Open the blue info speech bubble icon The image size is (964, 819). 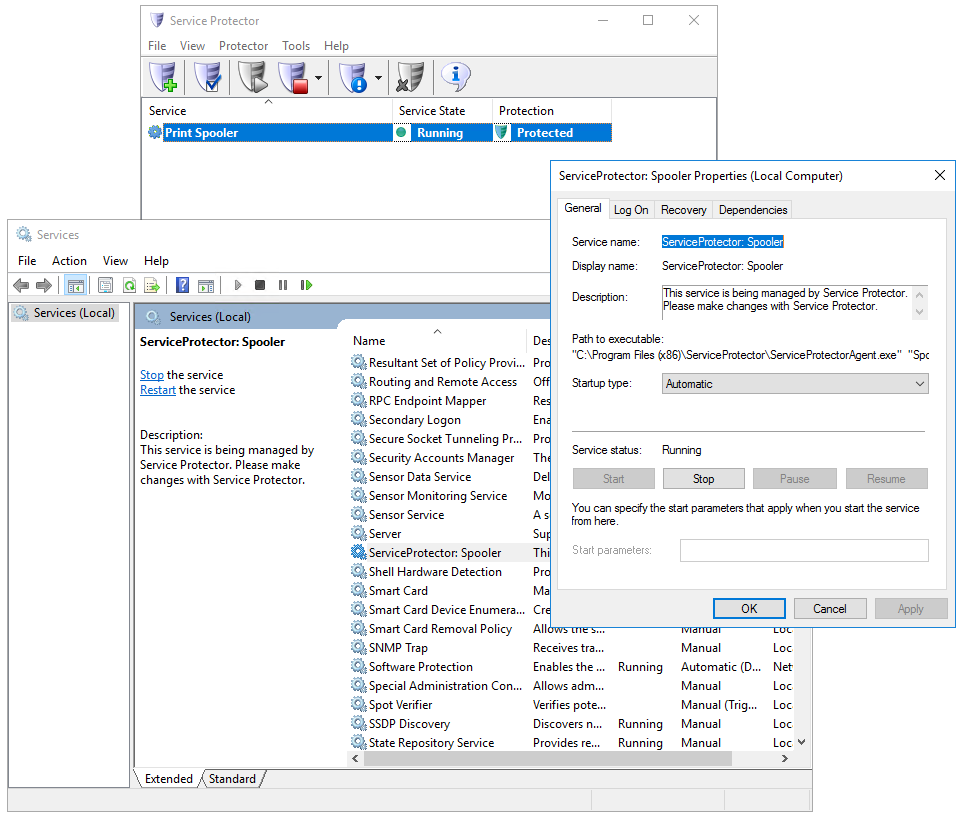click(456, 76)
